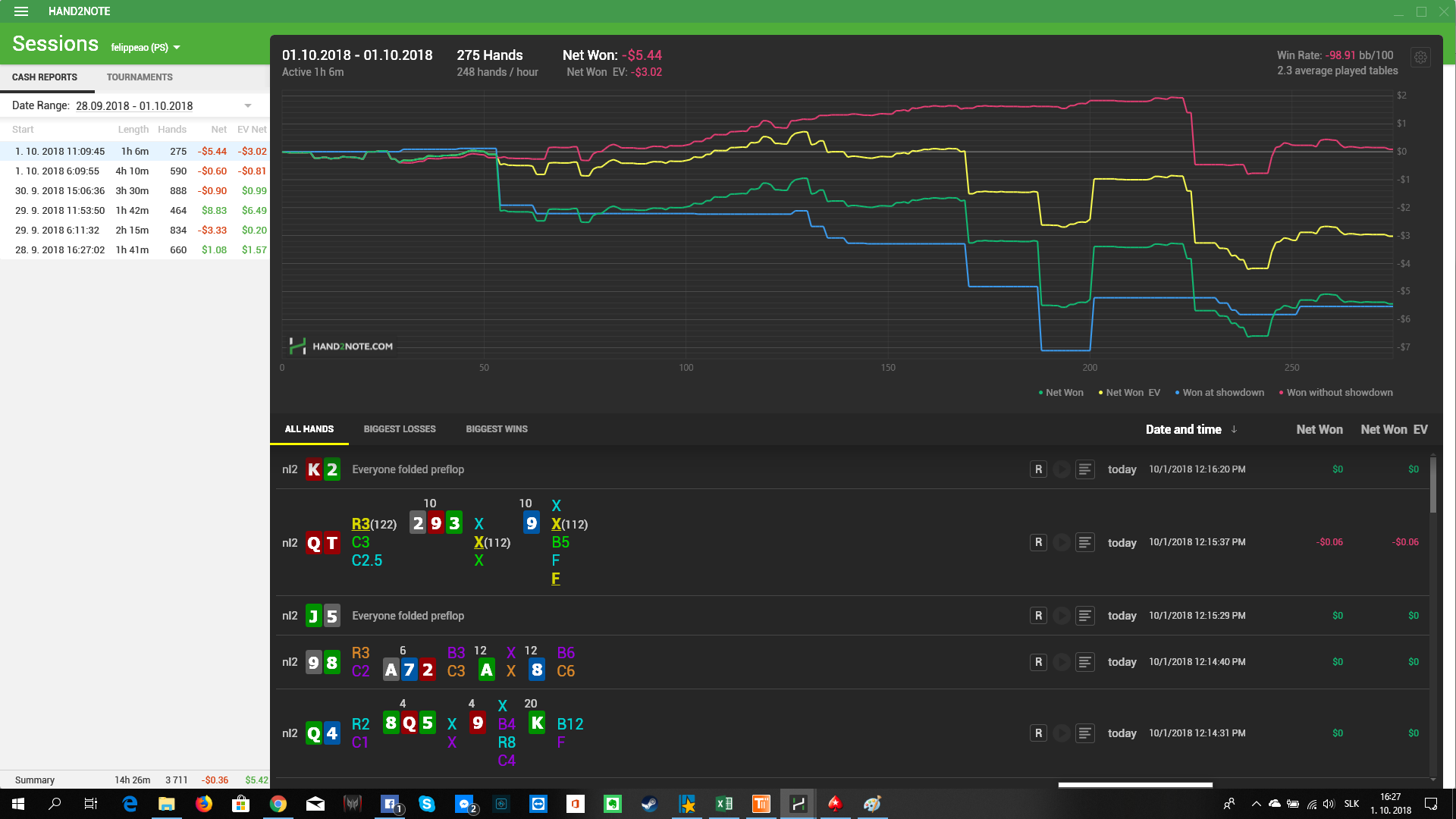
Task: Toggle the Net Won EV chart series
Action: click(x=1129, y=393)
